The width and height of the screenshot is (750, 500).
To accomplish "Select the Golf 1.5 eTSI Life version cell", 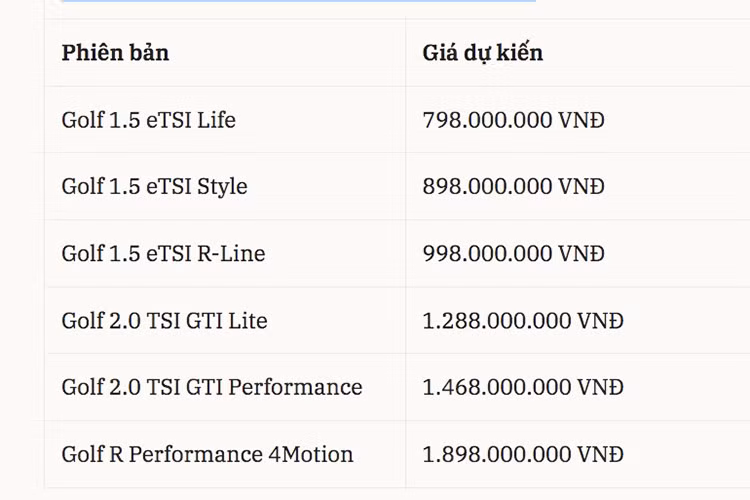I will coord(148,120).
